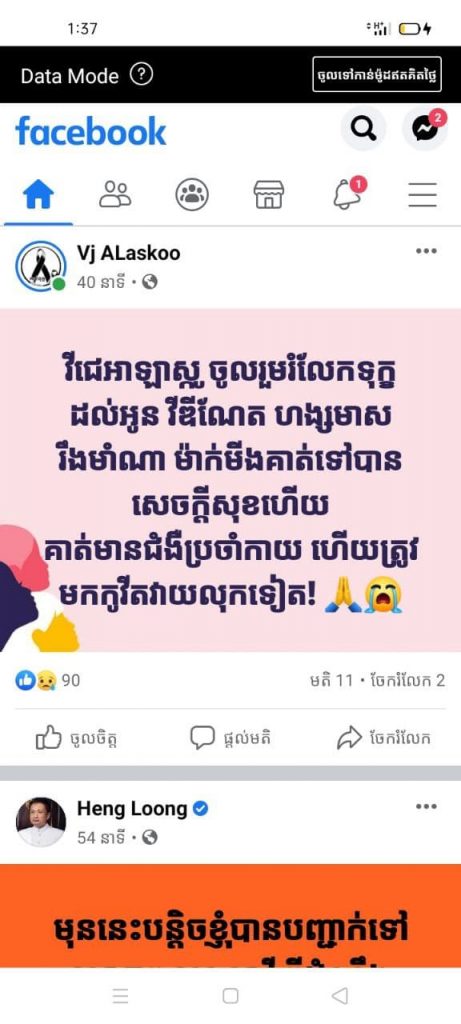The image size is (461, 1024).
Task: Open Vj ALaskoo post options menu
Action: click(x=426, y=251)
